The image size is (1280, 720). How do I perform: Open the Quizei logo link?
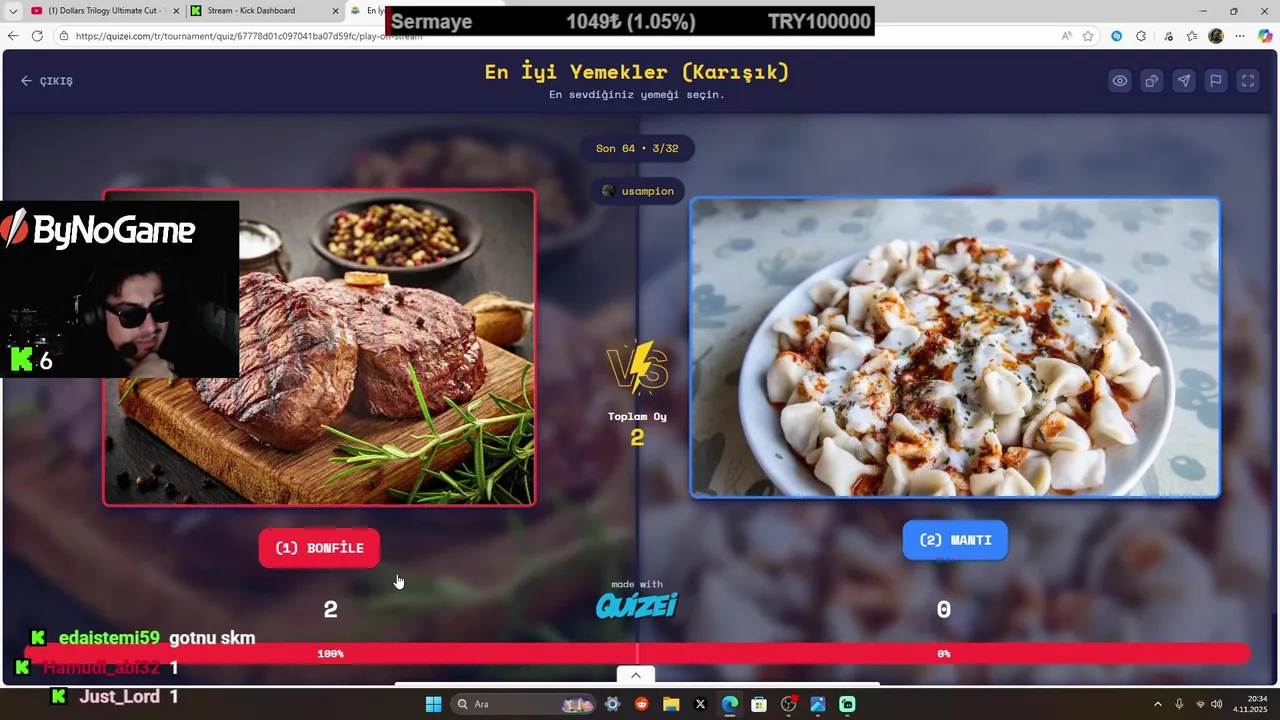click(637, 605)
